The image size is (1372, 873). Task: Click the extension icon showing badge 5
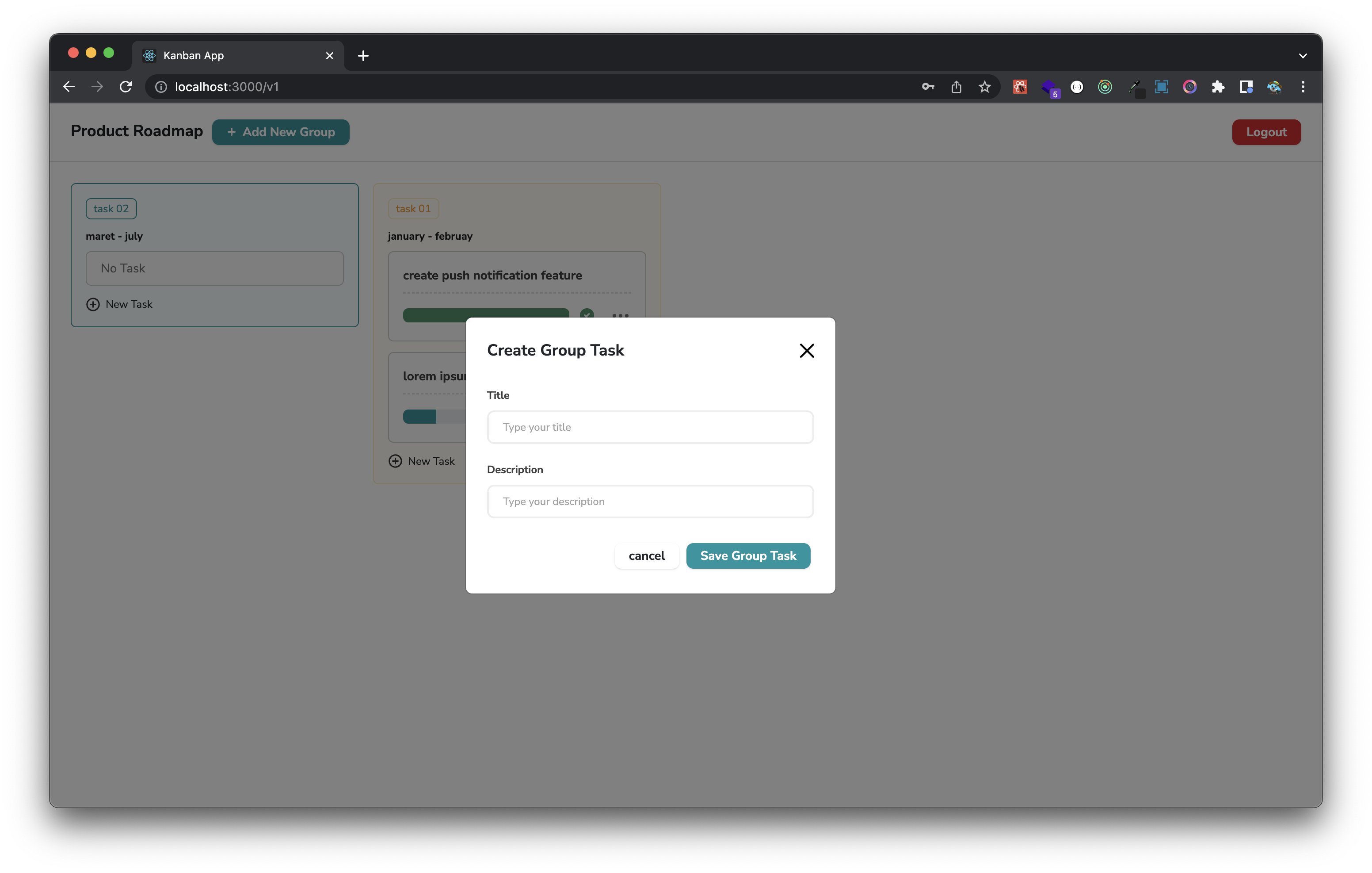tap(1050, 87)
